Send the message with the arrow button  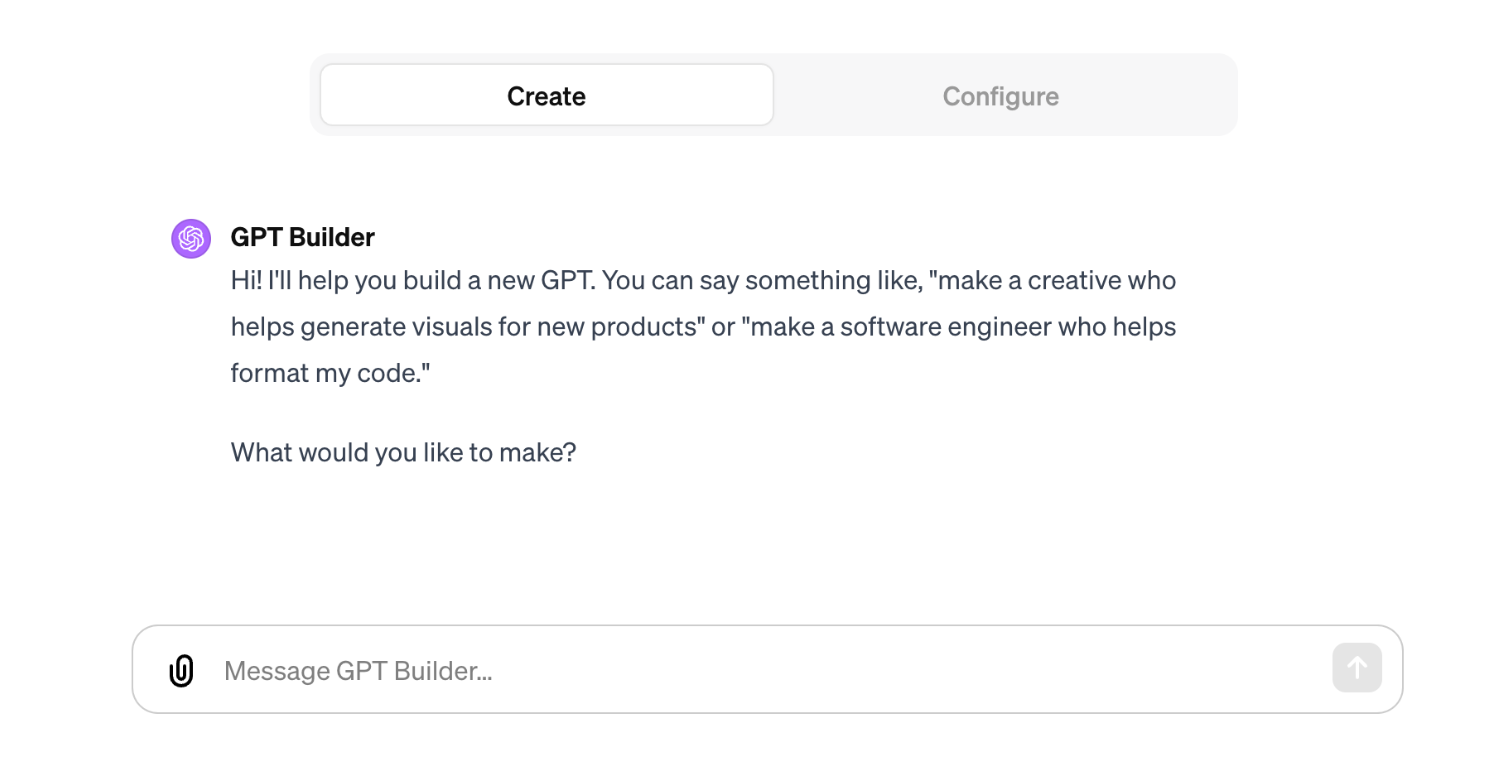point(1357,668)
